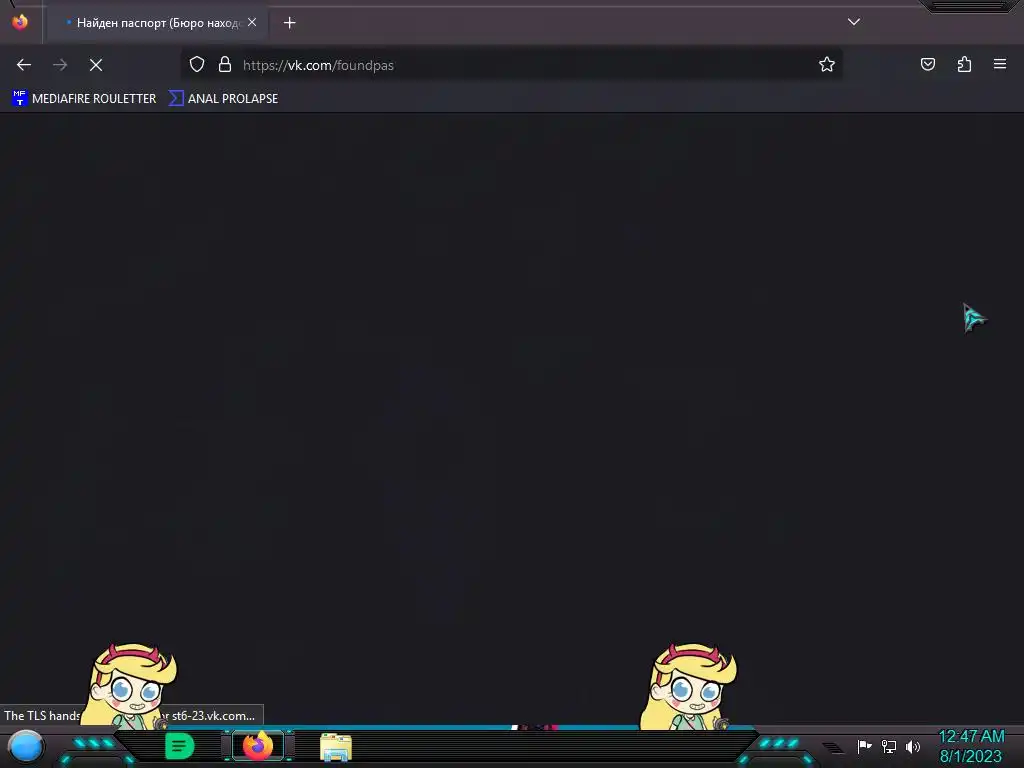Open the MEDIAFIRE ROULETTER bookmark
Image resolution: width=1024 pixels, height=768 pixels.
(x=84, y=99)
